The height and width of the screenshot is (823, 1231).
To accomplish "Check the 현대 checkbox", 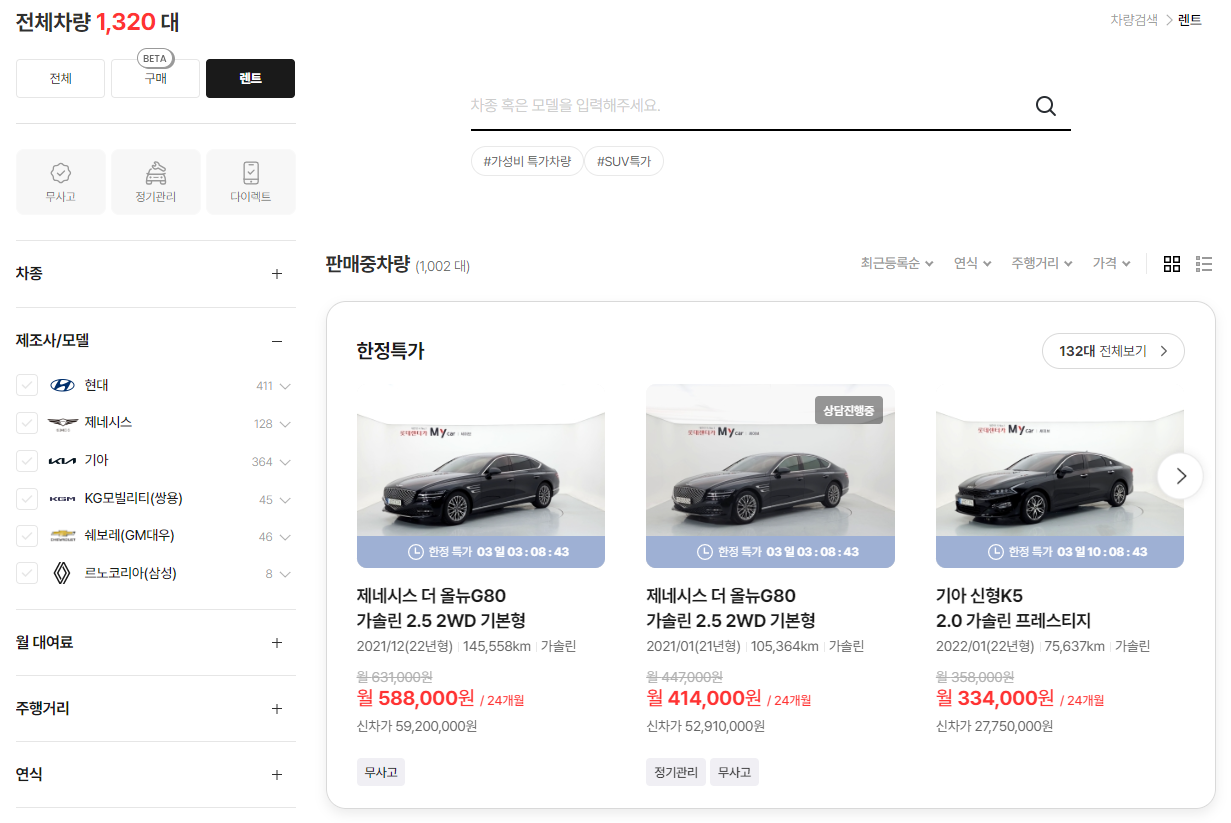I will point(27,386).
